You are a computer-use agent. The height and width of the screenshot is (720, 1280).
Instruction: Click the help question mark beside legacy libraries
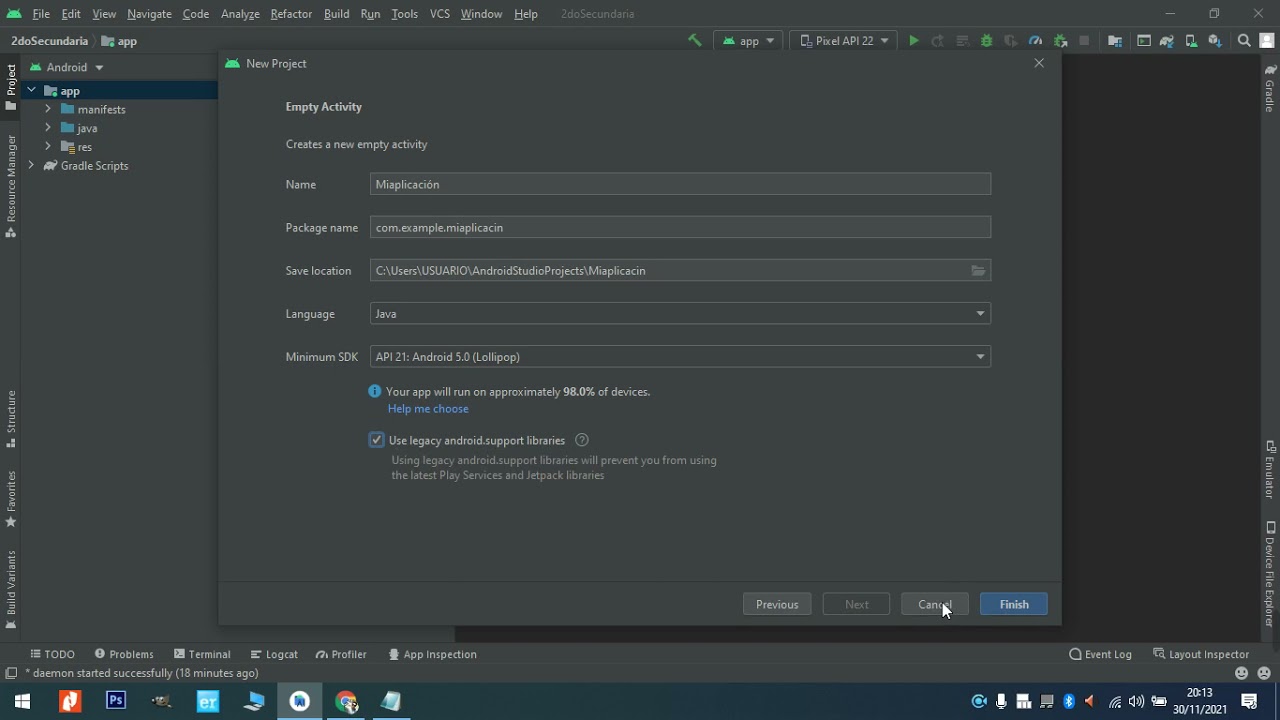tap(582, 440)
